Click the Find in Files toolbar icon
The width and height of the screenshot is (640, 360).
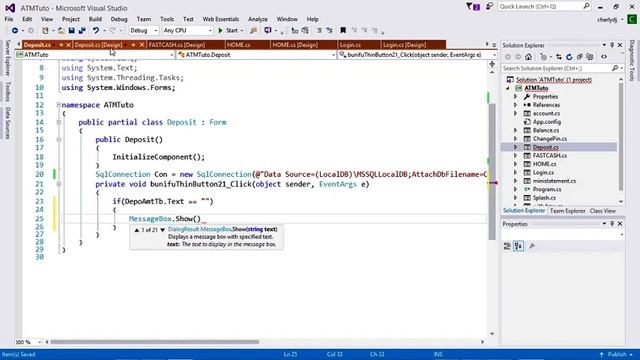(x=253, y=31)
